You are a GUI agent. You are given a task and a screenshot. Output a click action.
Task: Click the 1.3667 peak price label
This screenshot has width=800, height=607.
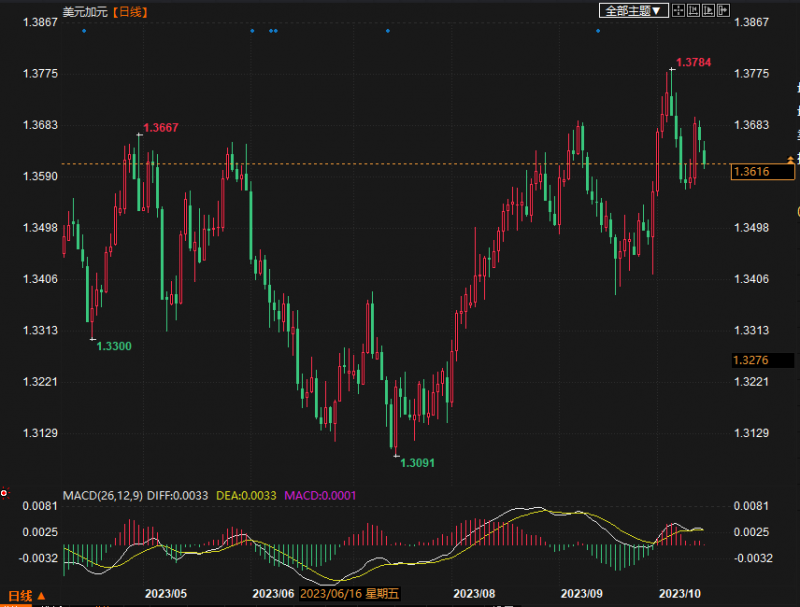click(x=161, y=128)
